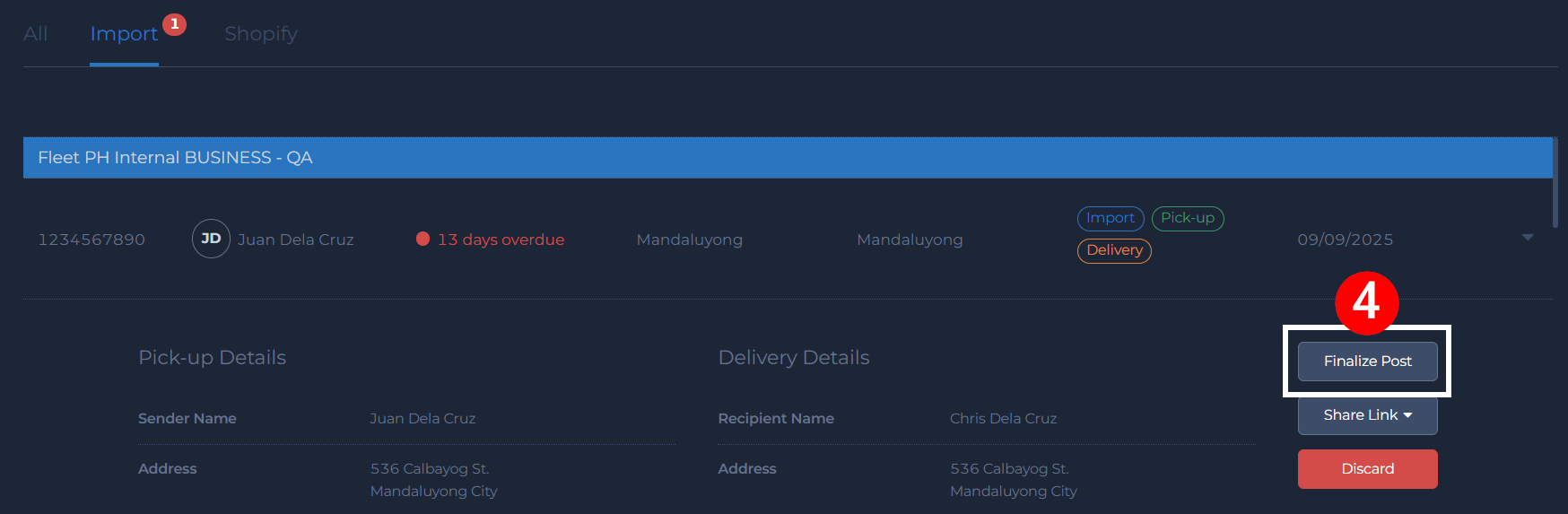Image resolution: width=1568 pixels, height=514 pixels.
Task: Click the Fleet PH Internal BUSINESS header
Action: click(x=176, y=158)
